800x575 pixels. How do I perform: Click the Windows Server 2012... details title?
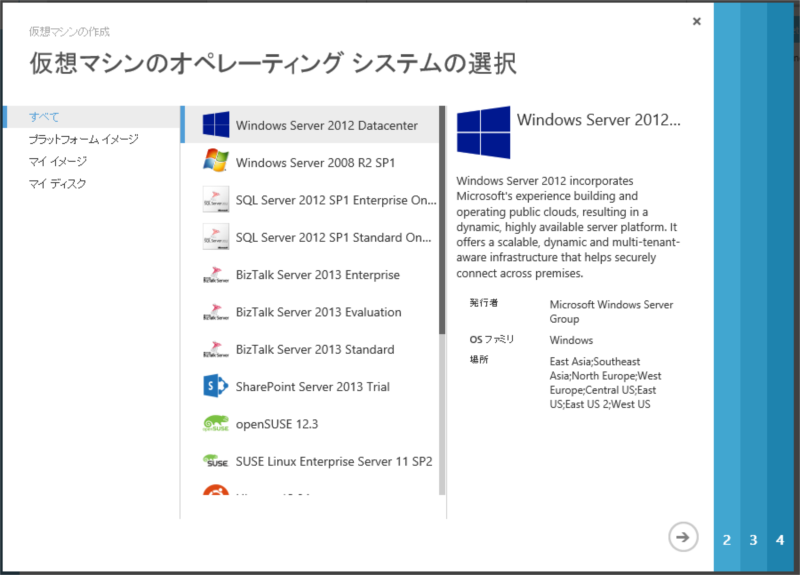(x=598, y=119)
